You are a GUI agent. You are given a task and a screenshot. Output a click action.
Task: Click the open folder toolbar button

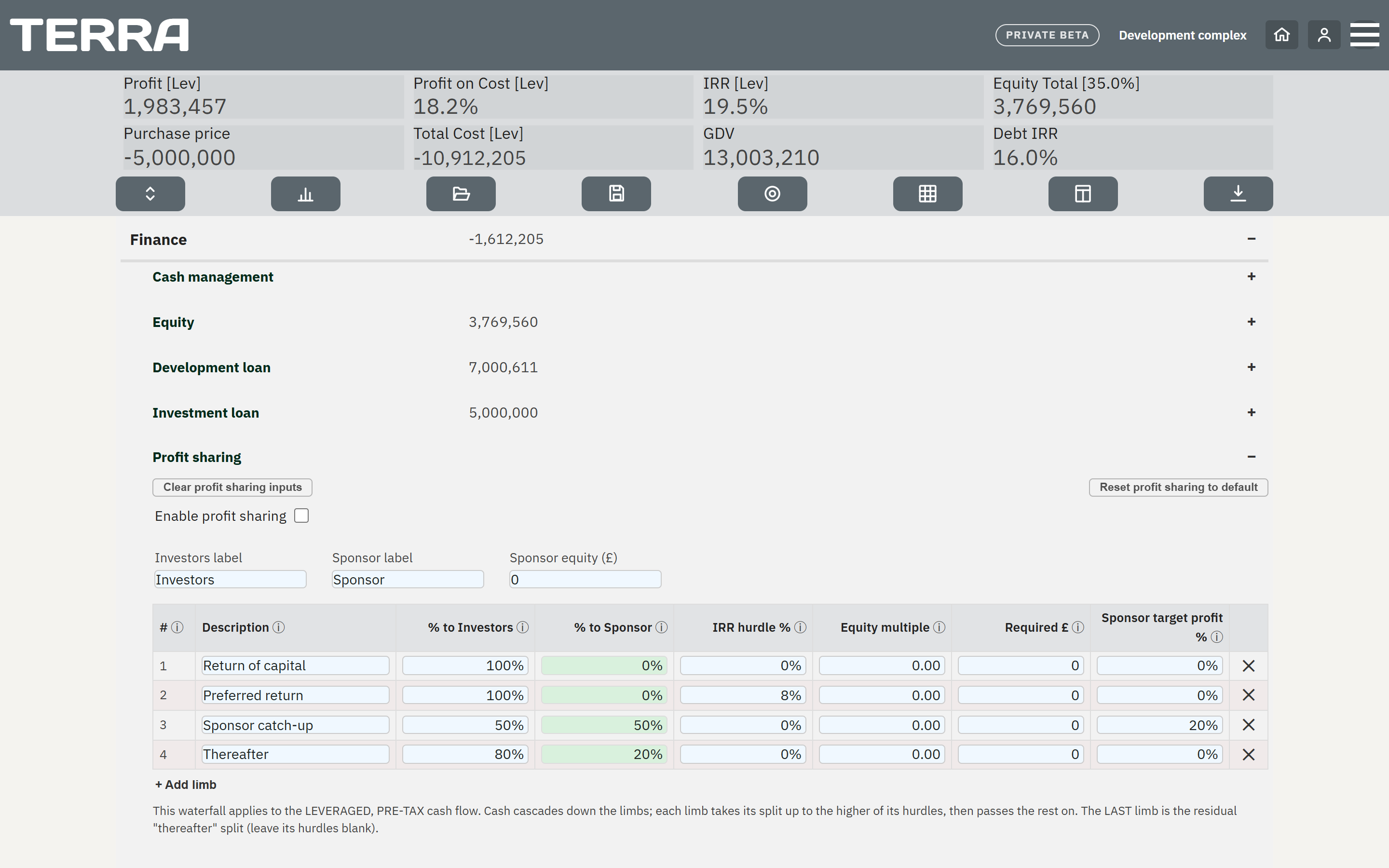(461, 193)
